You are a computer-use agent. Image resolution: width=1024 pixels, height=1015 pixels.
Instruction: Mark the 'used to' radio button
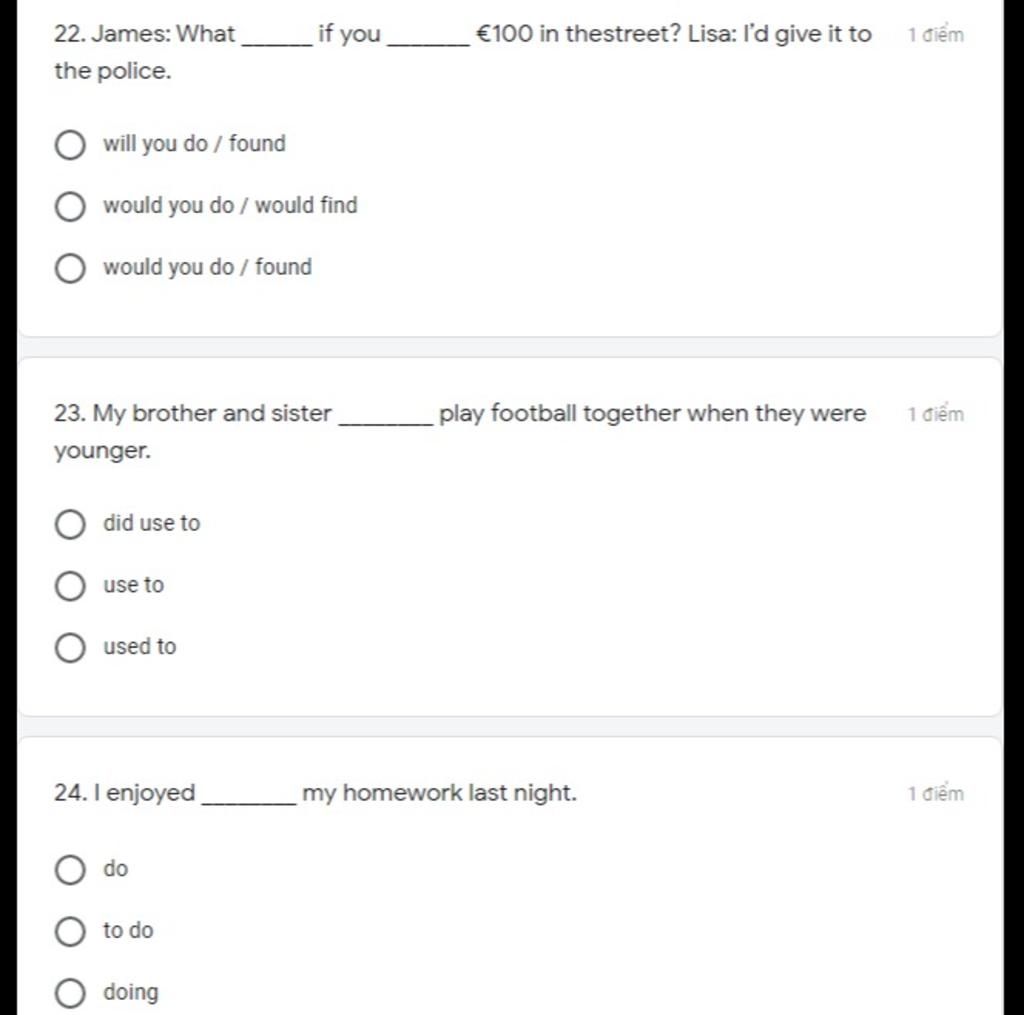[x=69, y=648]
